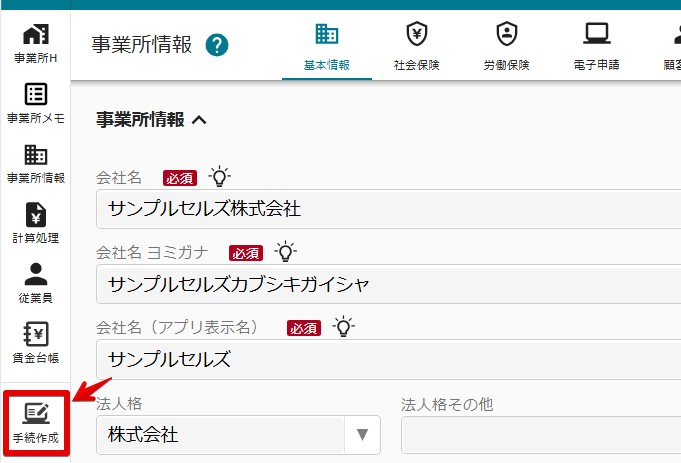Click the 必須 badge beside 会社名

tap(180, 178)
